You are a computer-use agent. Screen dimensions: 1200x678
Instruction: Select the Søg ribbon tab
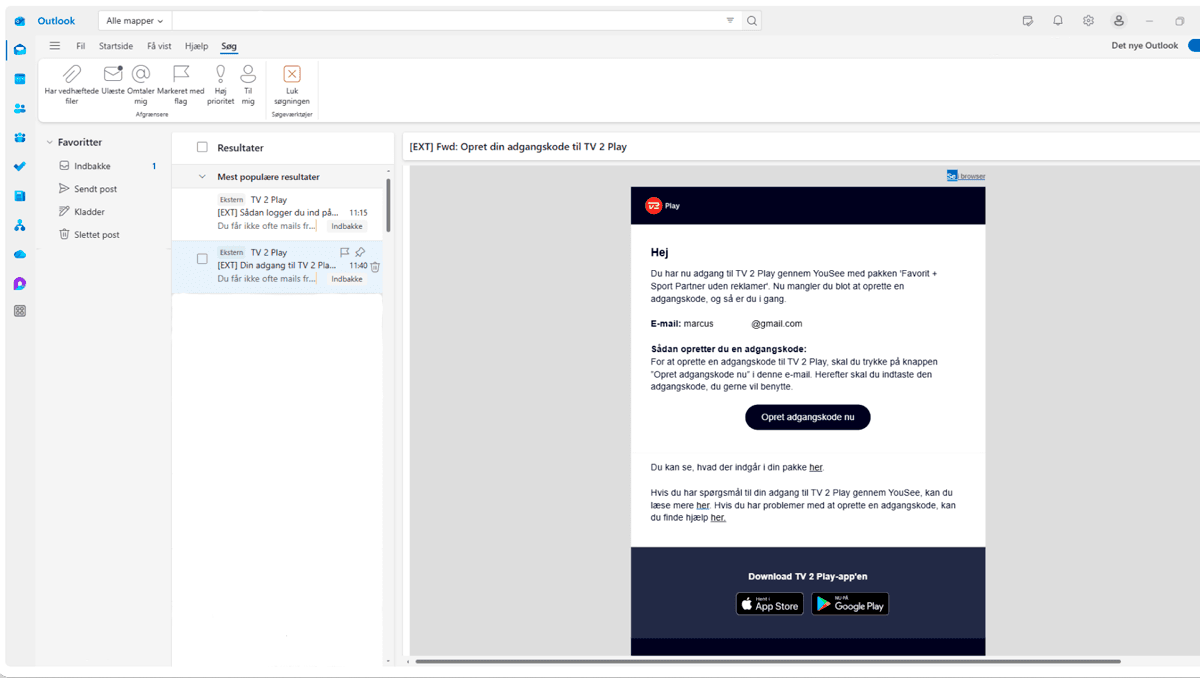(229, 46)
